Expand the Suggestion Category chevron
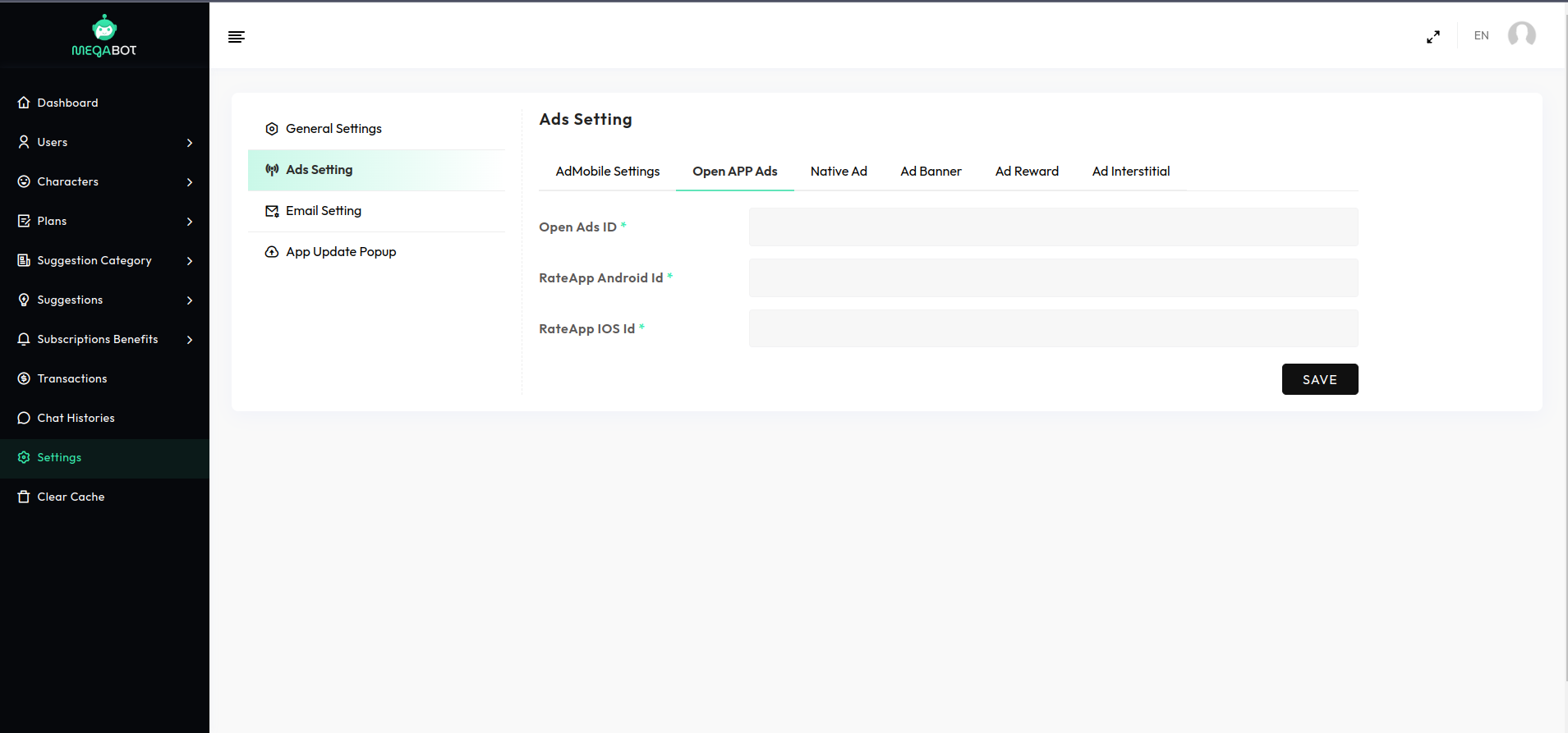This screenshot has height=733, width=1568. point(190,261)
